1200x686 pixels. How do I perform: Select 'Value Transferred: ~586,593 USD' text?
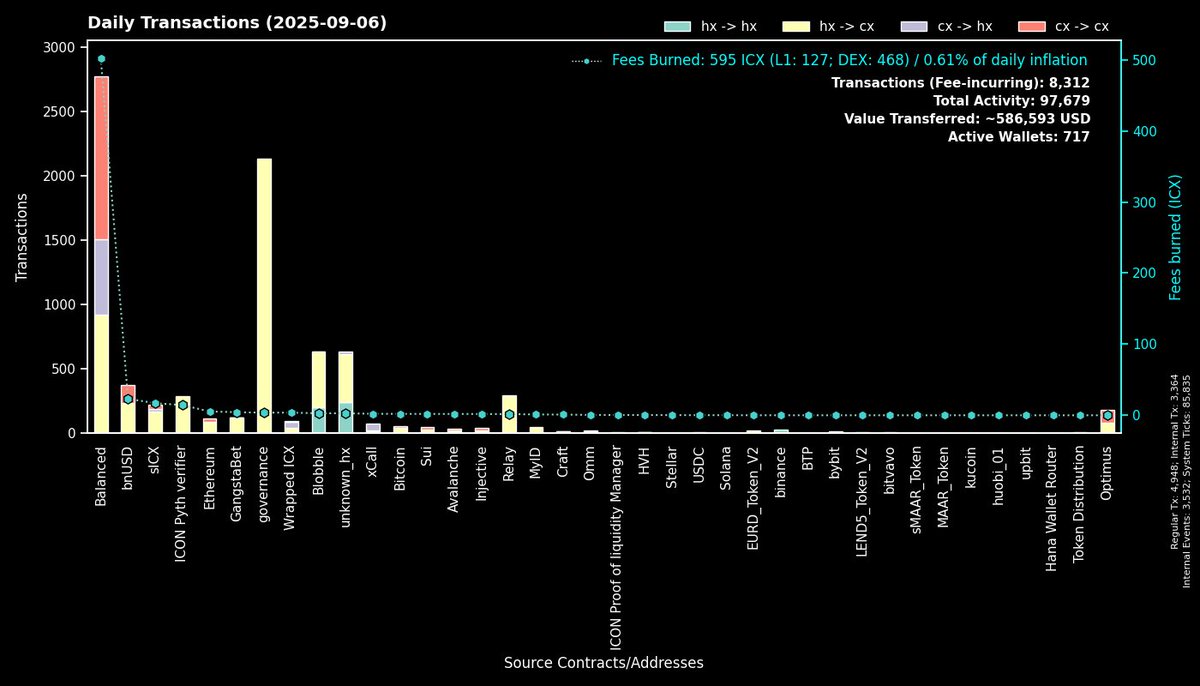tap(967, 119)
